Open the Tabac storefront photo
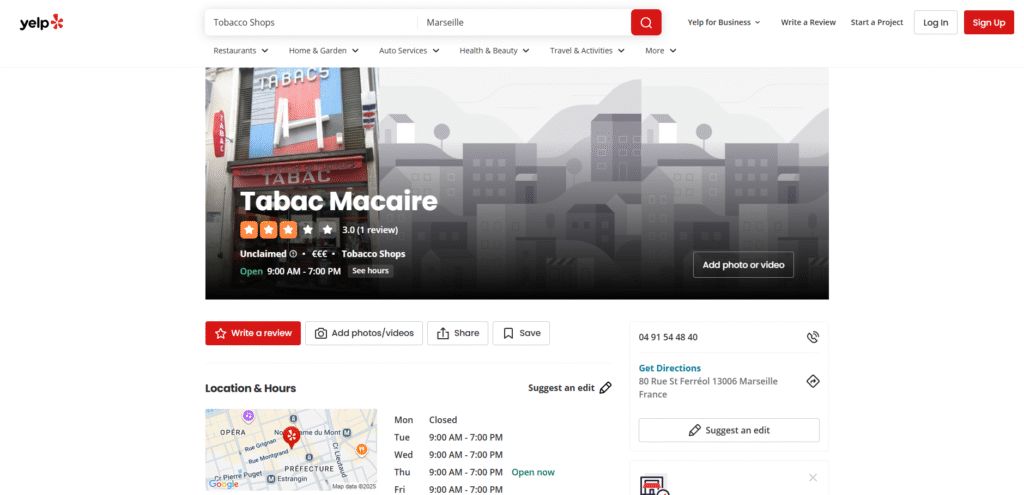 (x=292, y=184)
